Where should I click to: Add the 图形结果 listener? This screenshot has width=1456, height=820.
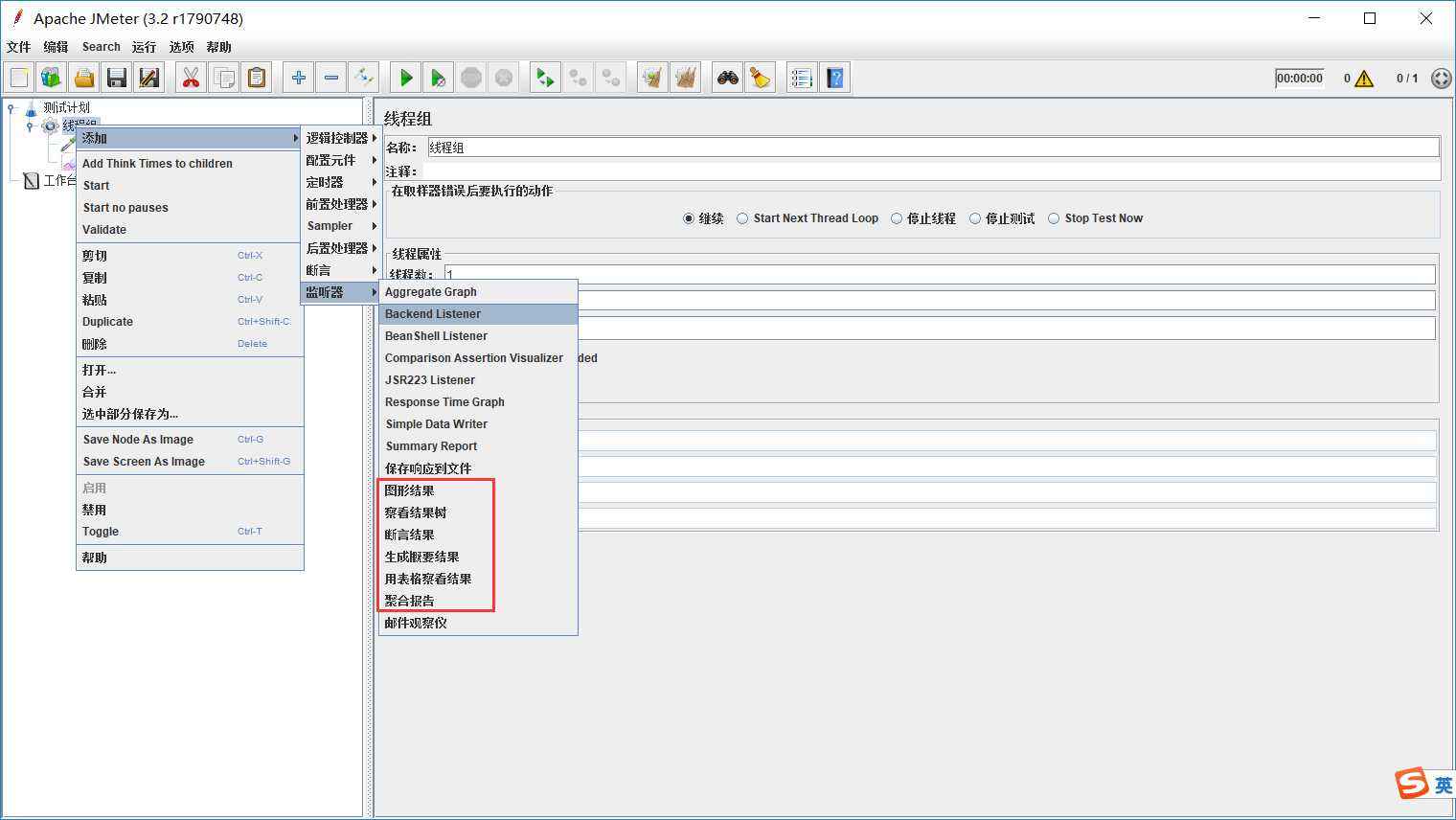[479, 490]
